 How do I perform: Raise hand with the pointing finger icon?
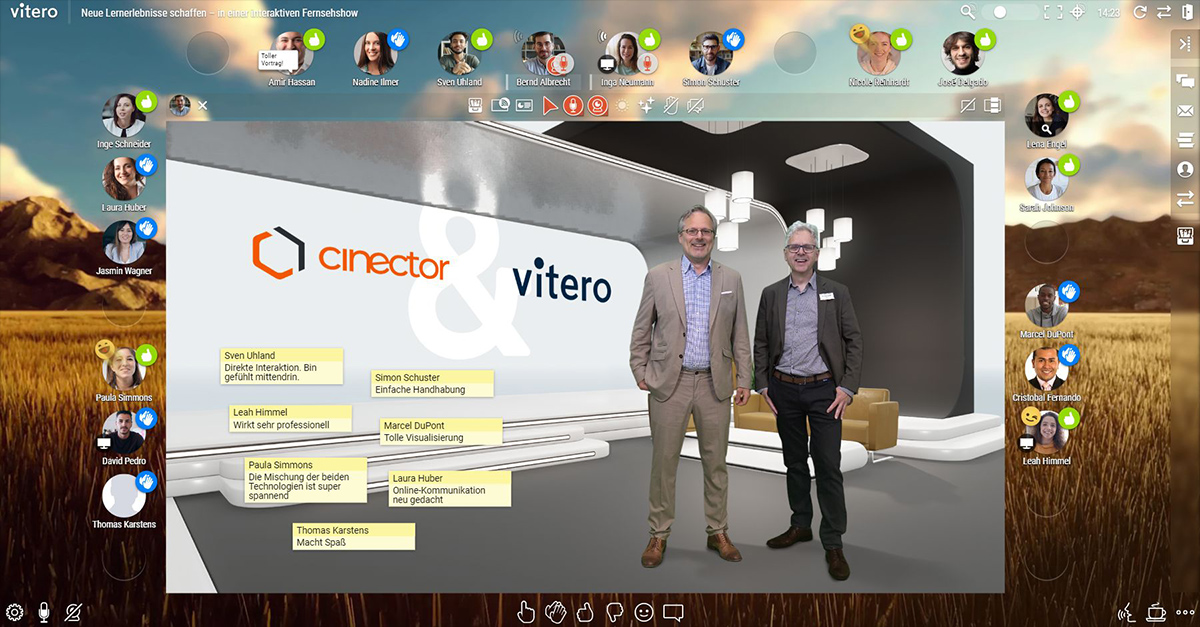coord(526,611)
